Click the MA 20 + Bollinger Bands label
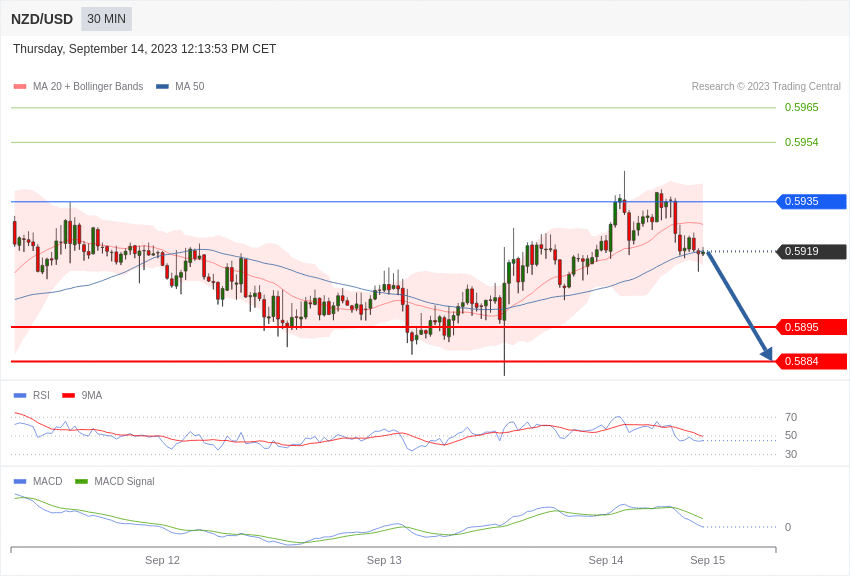This screenshot has width=850, height=576. pyautogui.click(x=88, y=86)
